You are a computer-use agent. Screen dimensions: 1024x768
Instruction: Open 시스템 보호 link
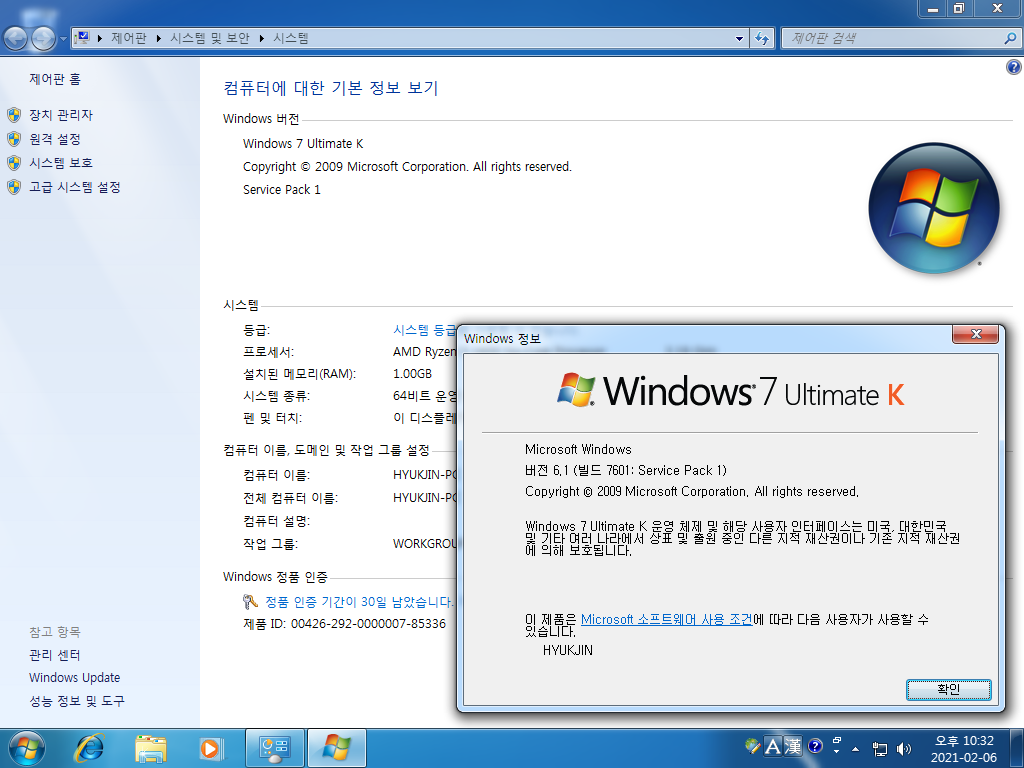pos(61,163)
